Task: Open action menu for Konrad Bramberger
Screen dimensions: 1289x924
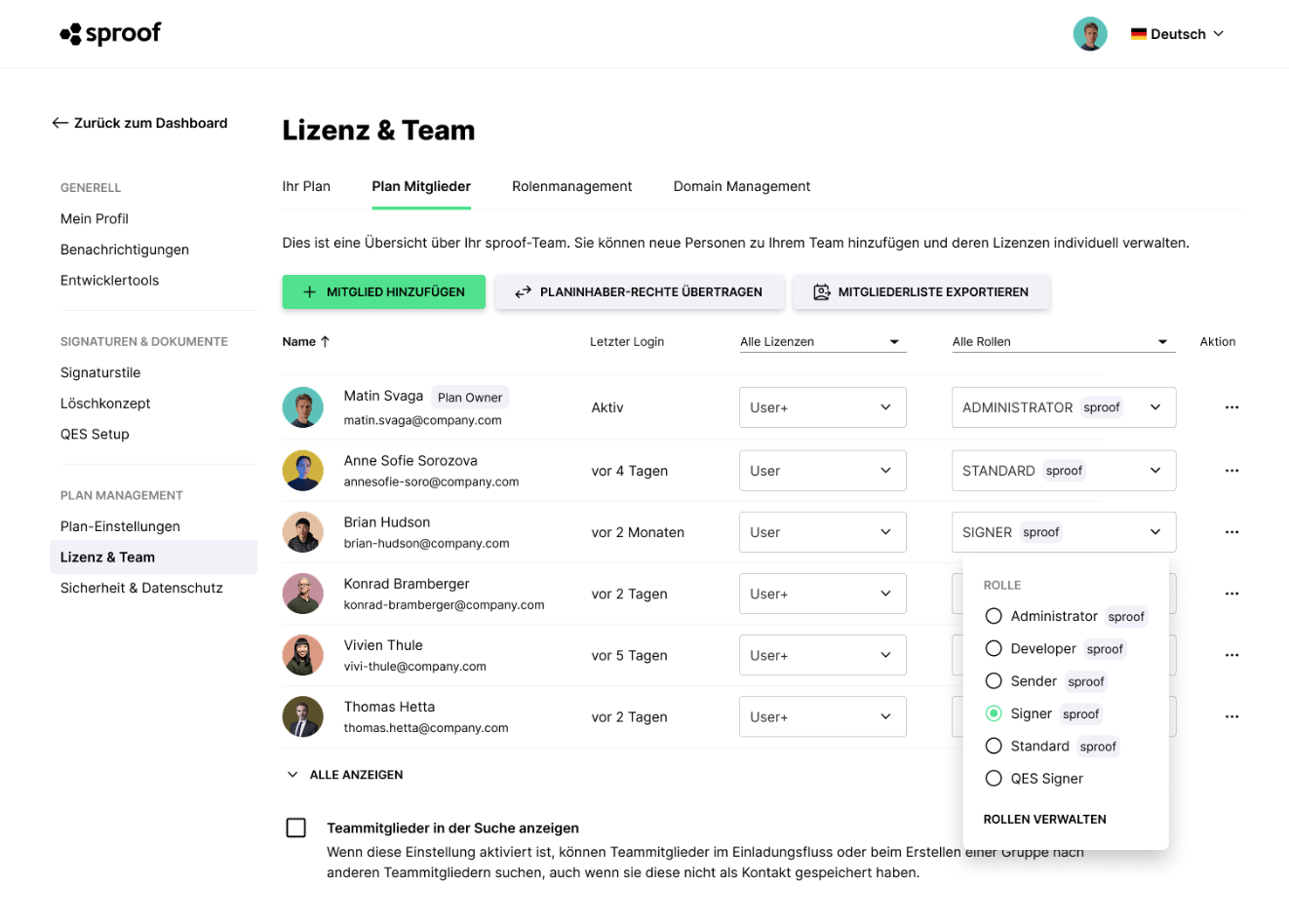Action: [x=1231, y=594]
